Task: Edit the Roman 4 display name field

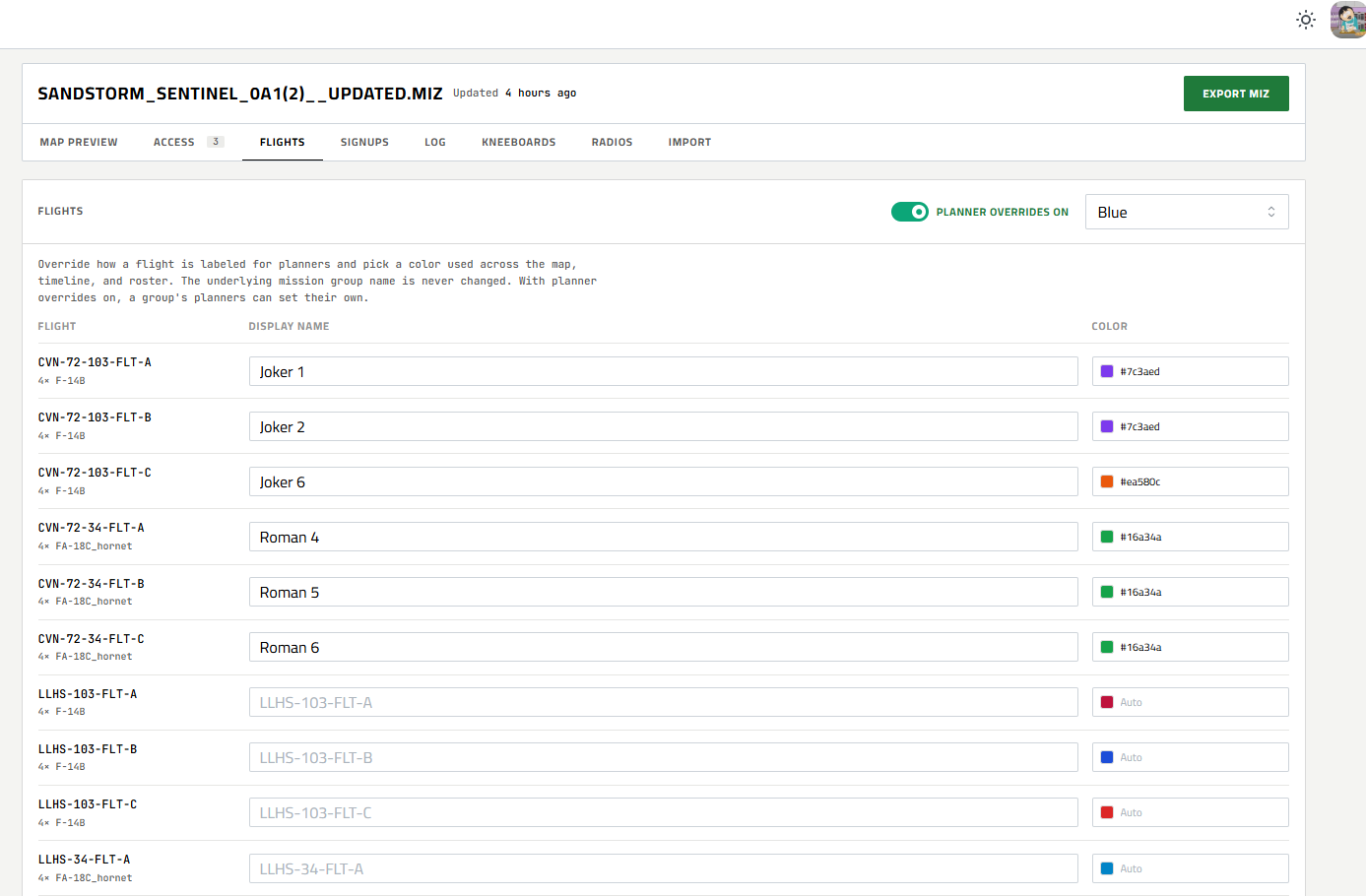Action: coord(664,537)
